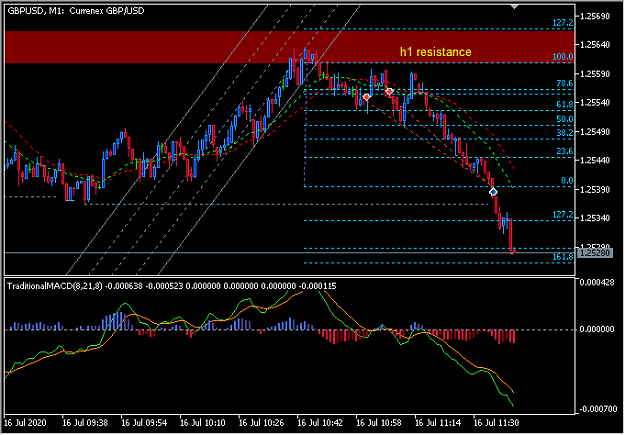
Task: Click the 1.25590 price scale value
Action: [595, 74]
